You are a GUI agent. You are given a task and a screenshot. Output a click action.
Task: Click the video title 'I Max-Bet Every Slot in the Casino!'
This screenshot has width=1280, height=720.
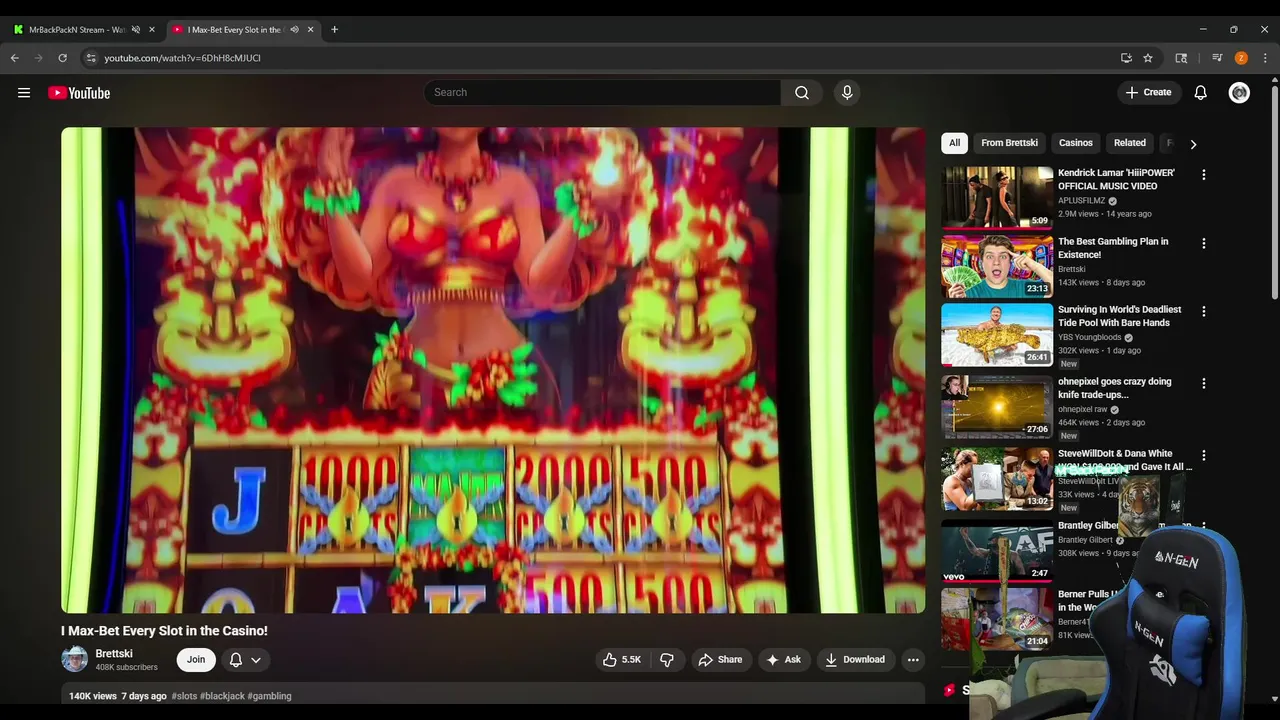[x=164, y=631]
